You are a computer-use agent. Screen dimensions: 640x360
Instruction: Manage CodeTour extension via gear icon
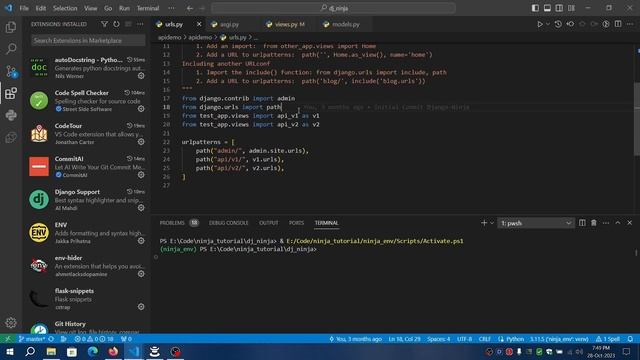141,142
